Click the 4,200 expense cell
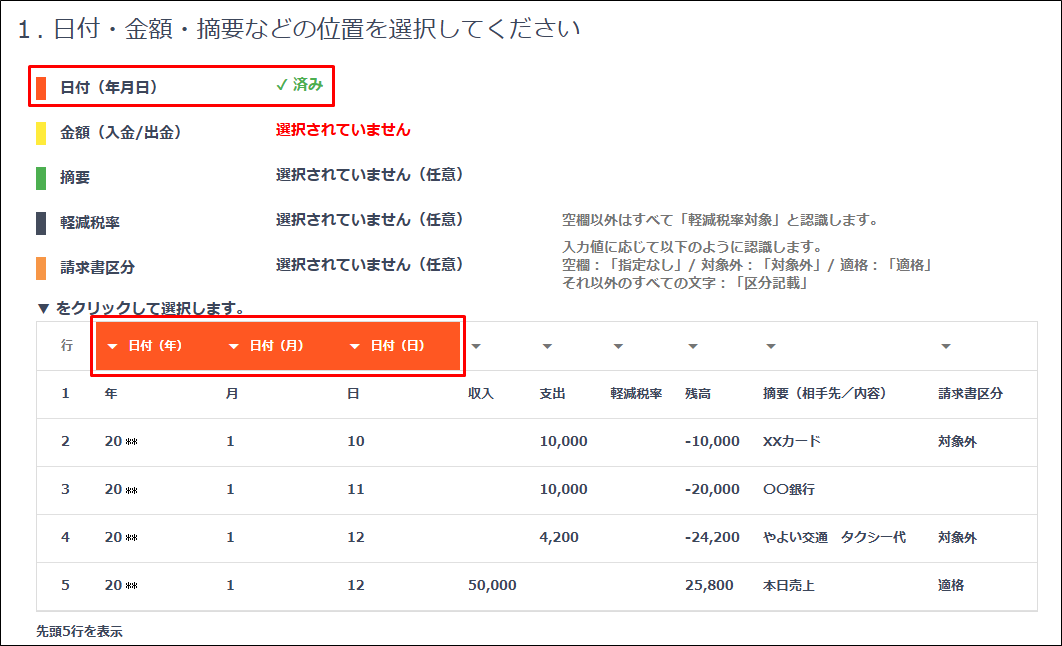Viewport: 1062px width, 646px height. pyautogui.click(x=559, y=538)
